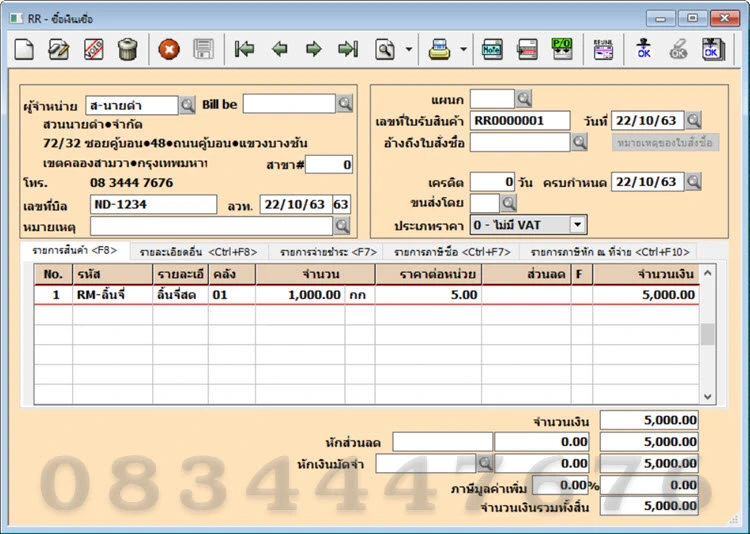Image resolution: width=750 pixels, height=534 pixels.
Task: Click the หมายเหตุของใบสั่งซื้อ button
Action: (x=665, y=143)
